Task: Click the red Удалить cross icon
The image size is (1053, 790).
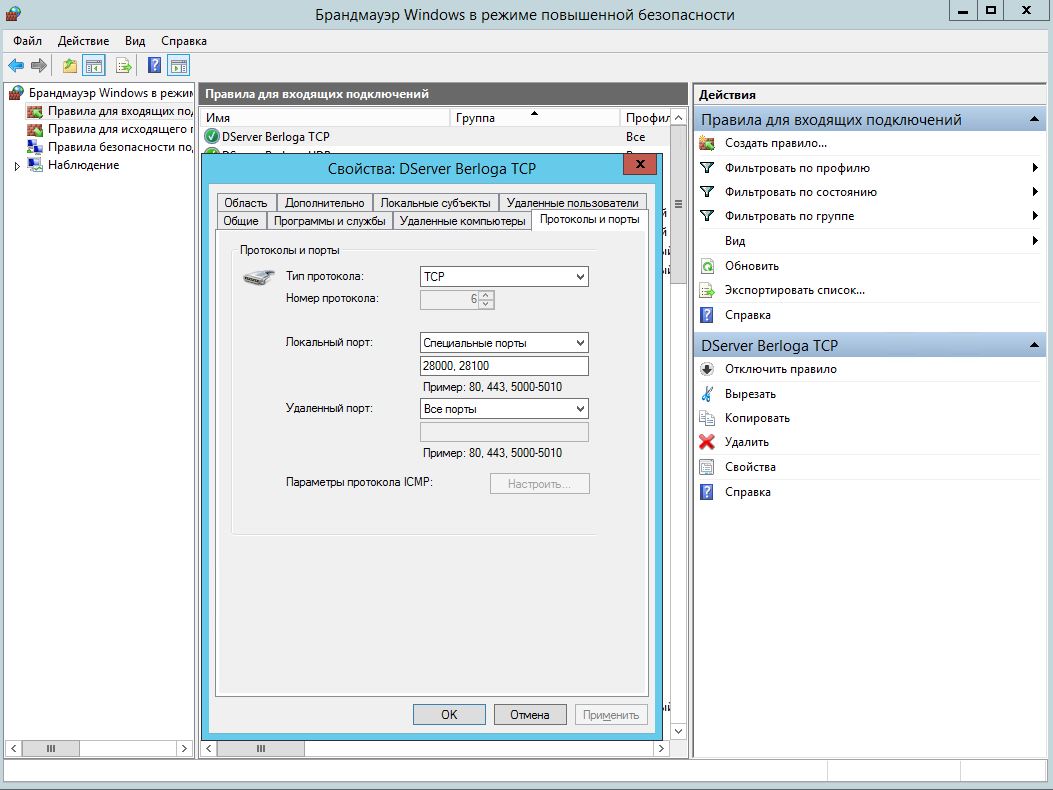Action: (x=706, y=442)
